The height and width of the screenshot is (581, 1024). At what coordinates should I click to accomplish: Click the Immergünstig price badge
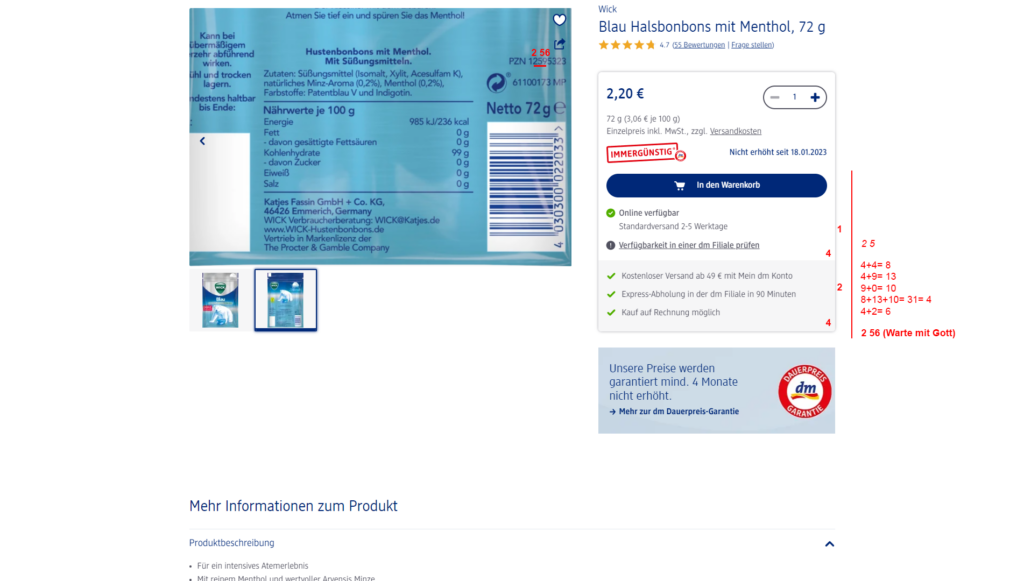[x=646, y=153]
